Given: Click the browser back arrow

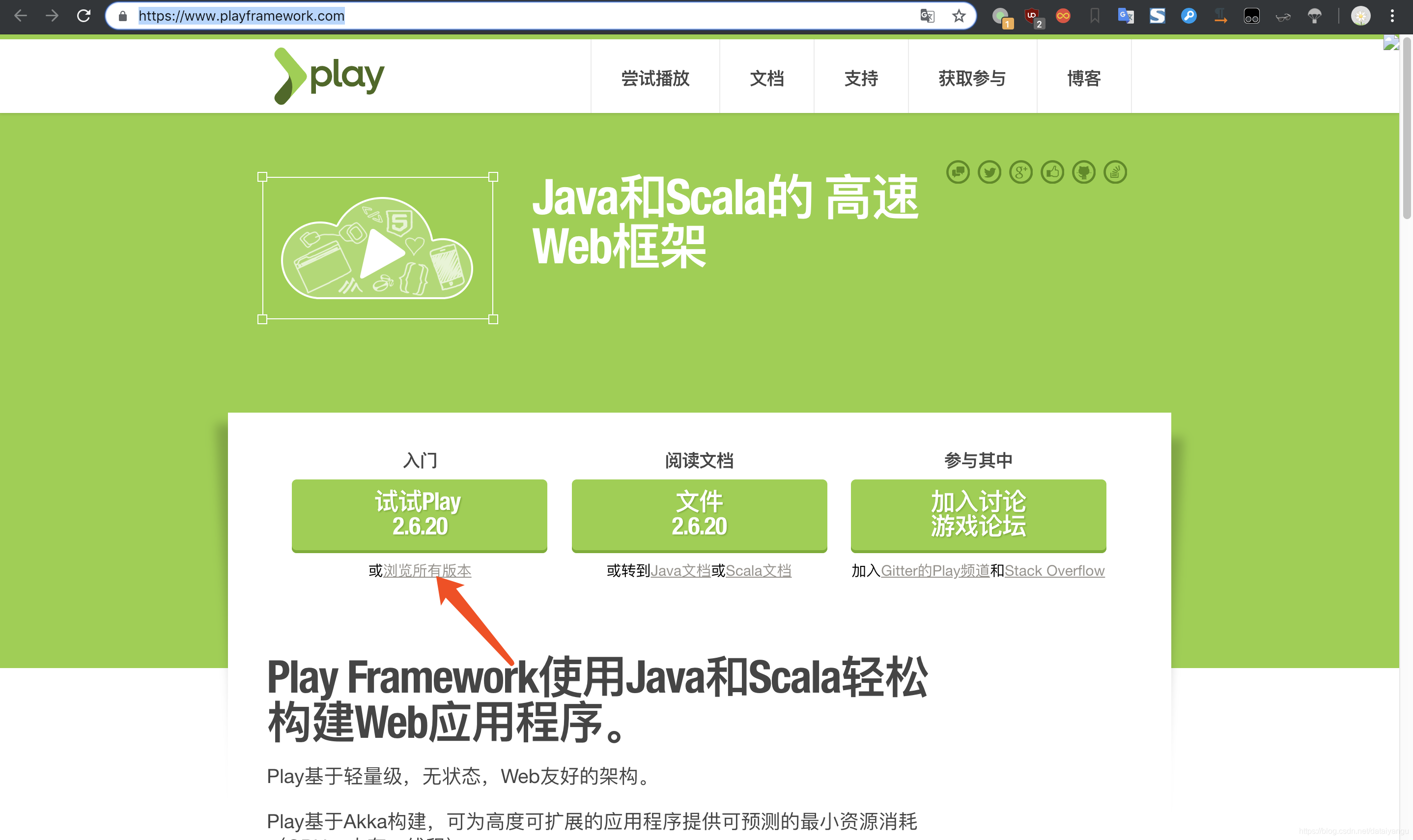Looking at the screenshot, I should pyautogui.click(x=20, y=16).
